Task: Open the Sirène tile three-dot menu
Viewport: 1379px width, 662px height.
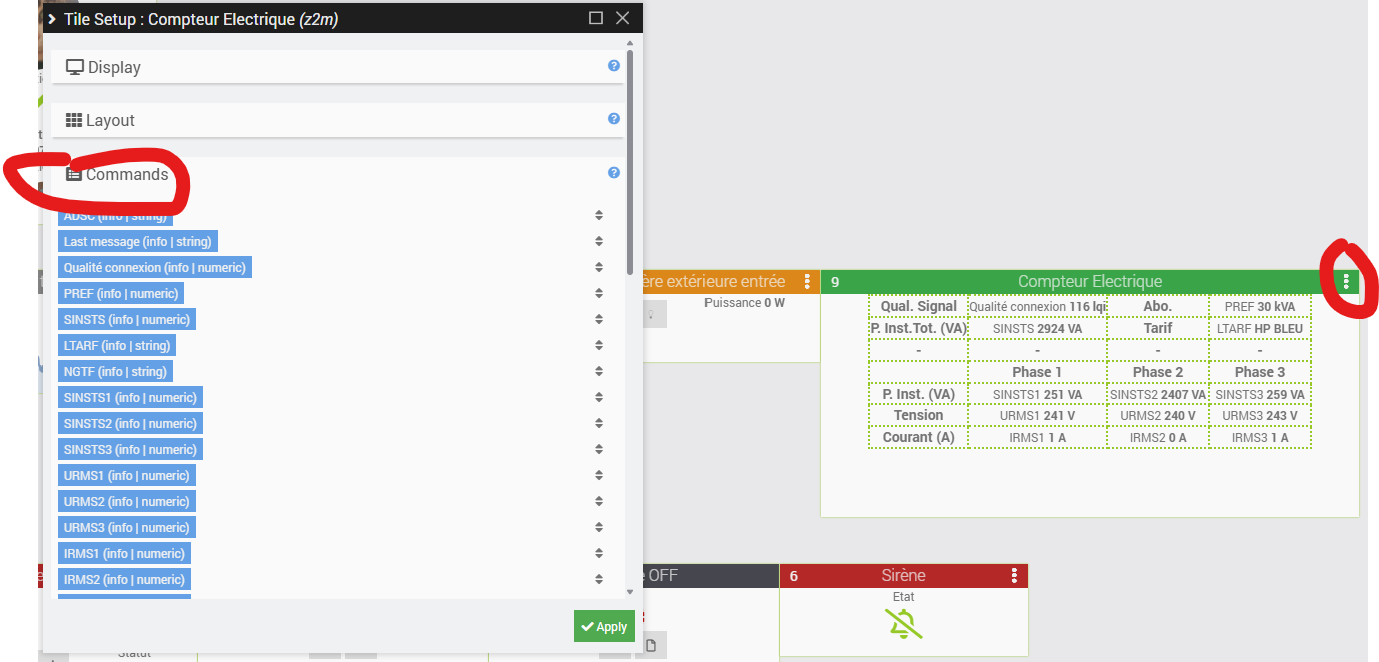Action: (x=1014, y=575)
